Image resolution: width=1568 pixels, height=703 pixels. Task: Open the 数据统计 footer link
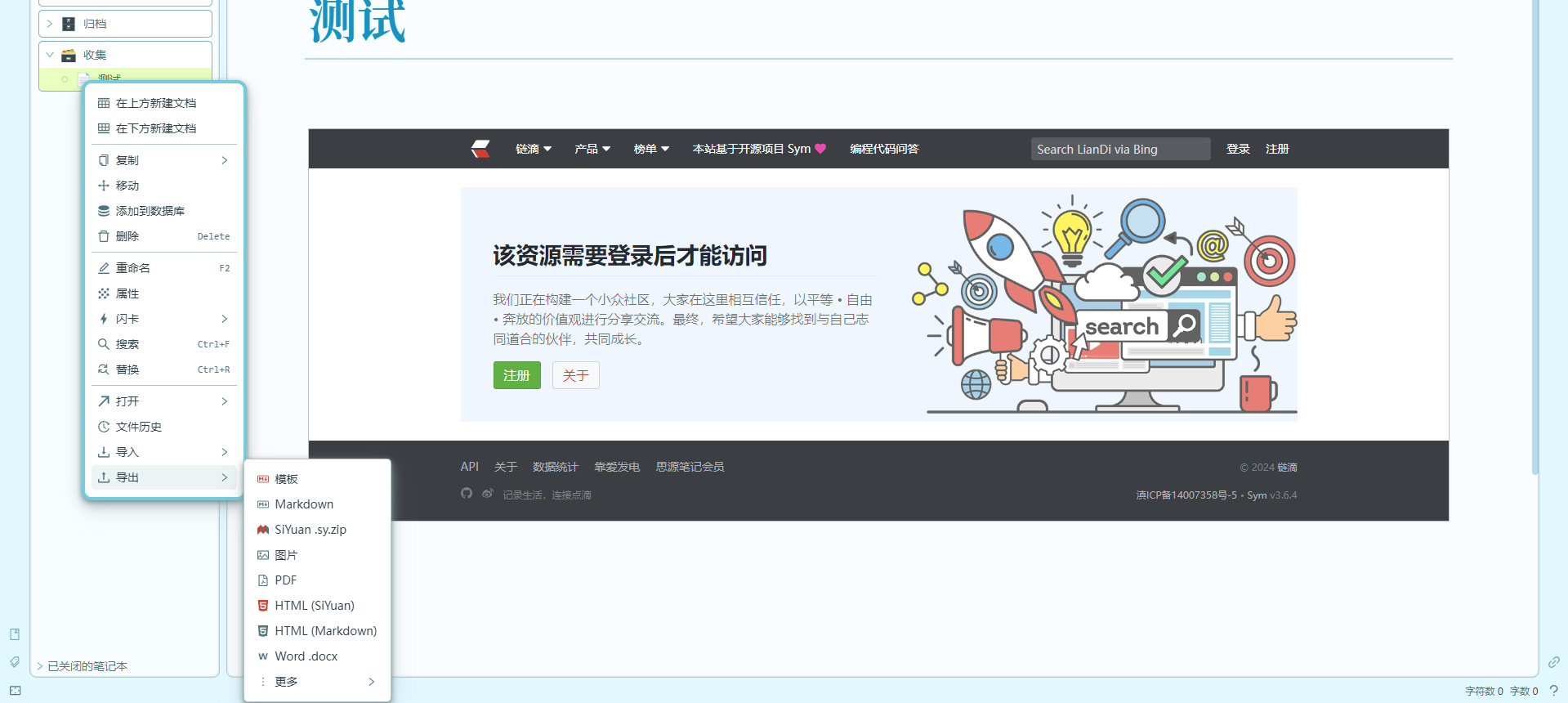pyautogui.click(x=556, y=467)
